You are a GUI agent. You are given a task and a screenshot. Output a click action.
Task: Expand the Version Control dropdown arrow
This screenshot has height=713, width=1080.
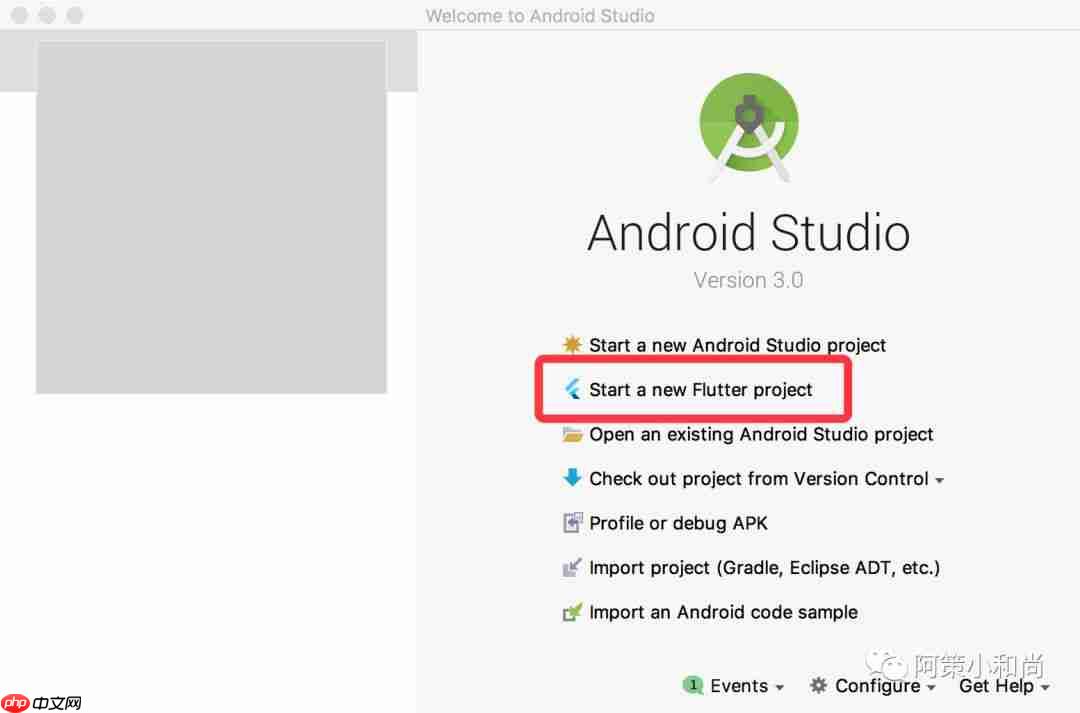click(939, 480)
